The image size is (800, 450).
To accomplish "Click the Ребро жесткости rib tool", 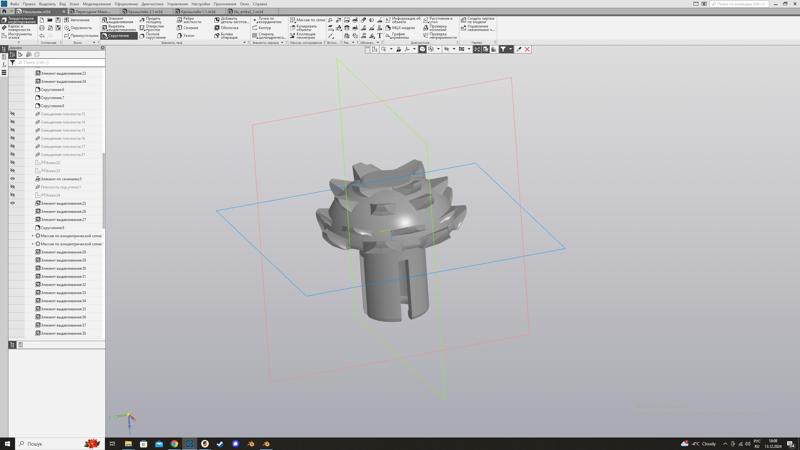I will click(x=190, y=20).
